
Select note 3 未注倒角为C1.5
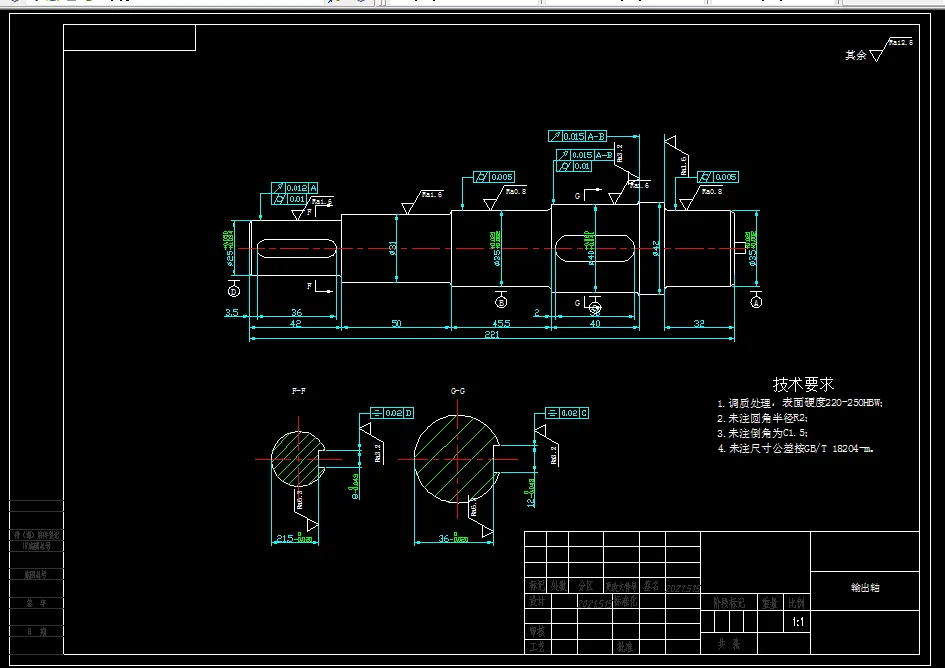[762, 433]
